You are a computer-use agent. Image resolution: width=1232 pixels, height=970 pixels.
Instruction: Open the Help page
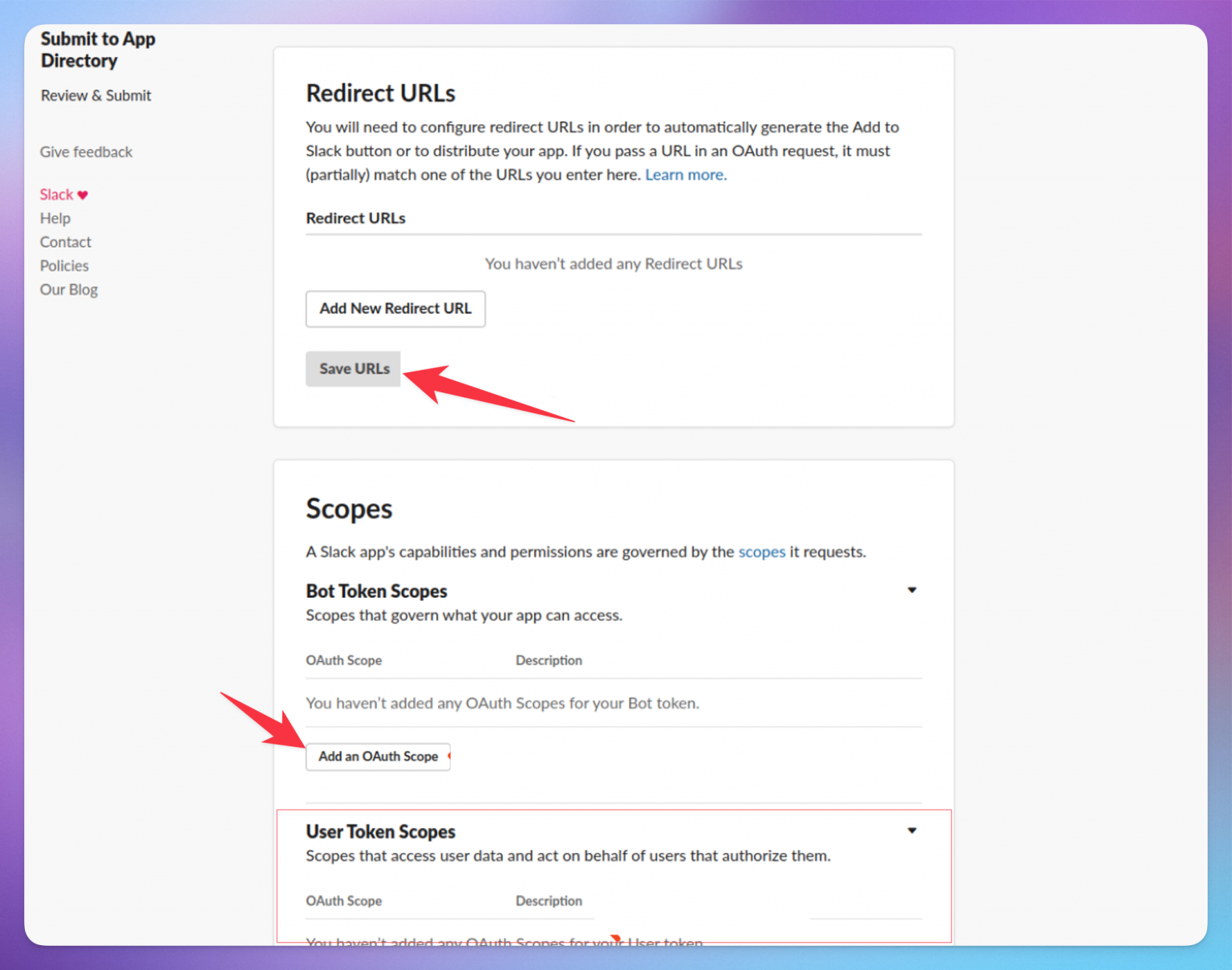pos(55,217)
